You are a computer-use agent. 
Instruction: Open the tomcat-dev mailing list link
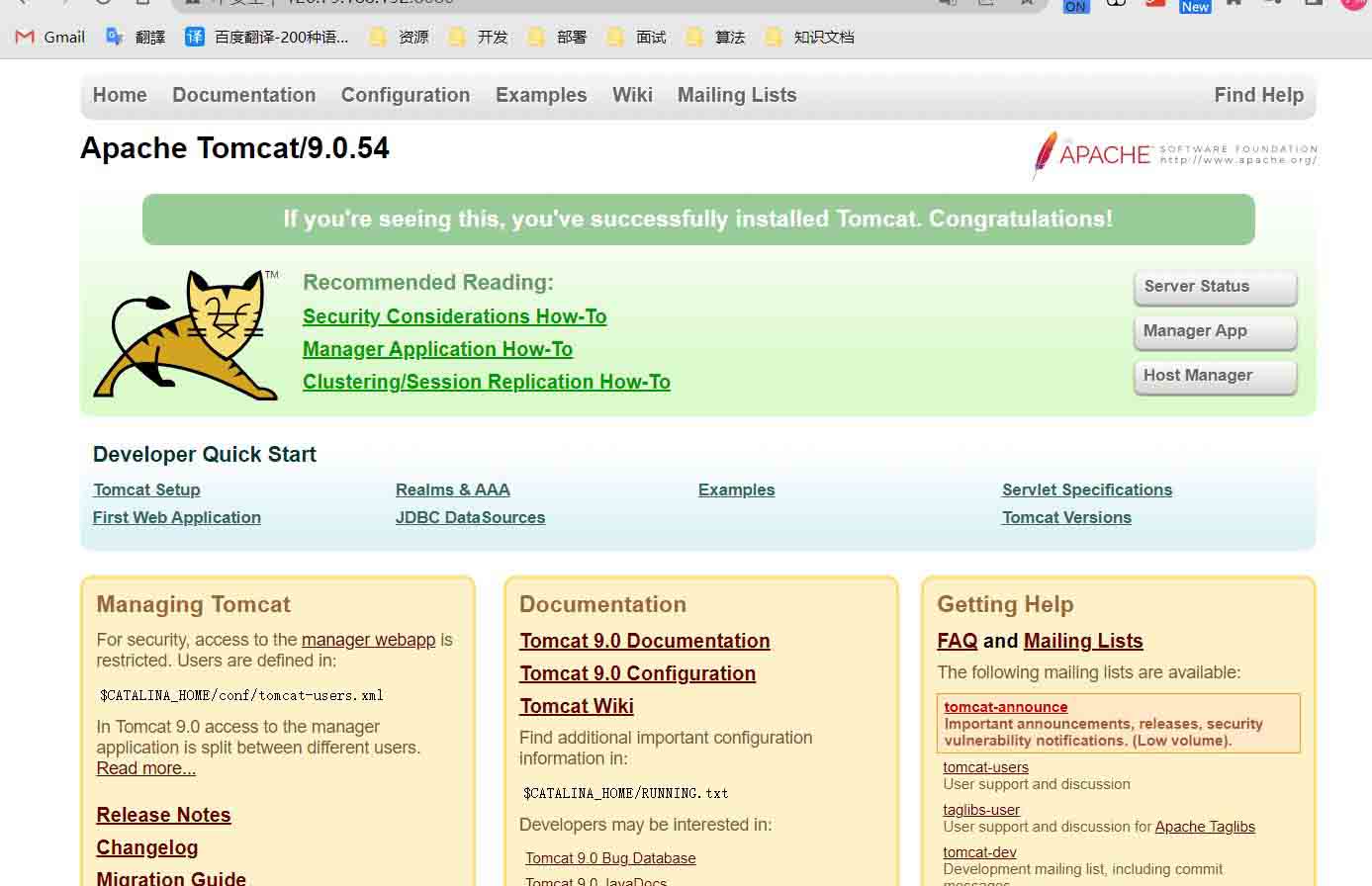tap(980, 852)
